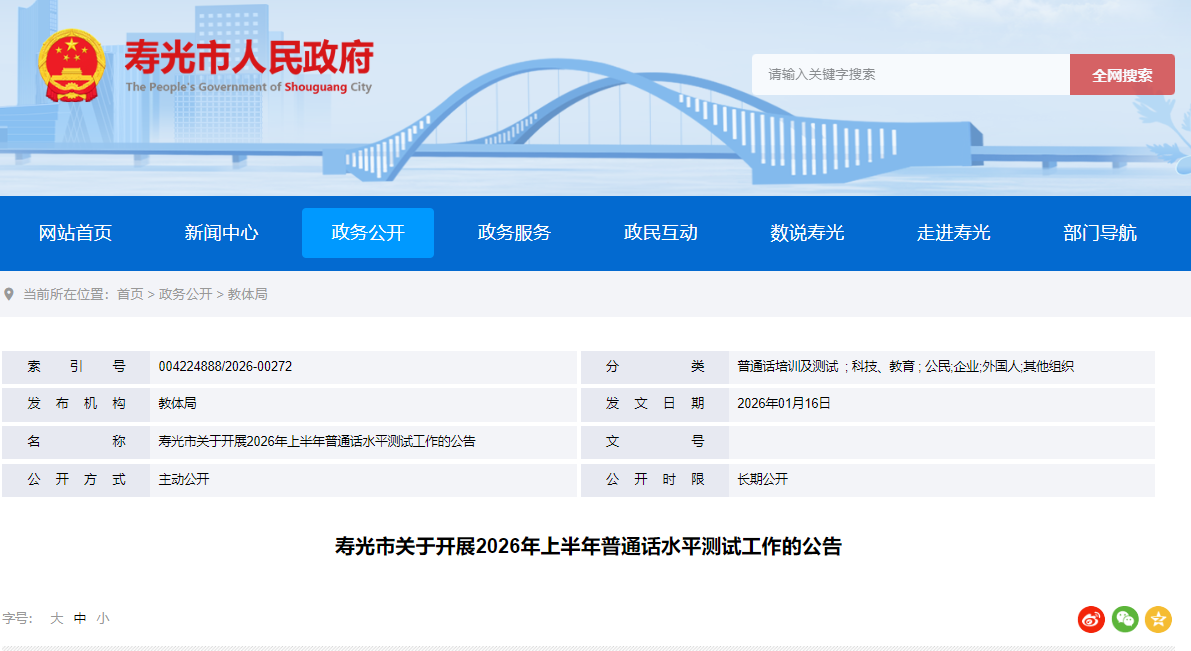Select the 政务公开 navigation tab
Image resolution: width=1191 pixels, height=651 pixels.
[368, 233]
